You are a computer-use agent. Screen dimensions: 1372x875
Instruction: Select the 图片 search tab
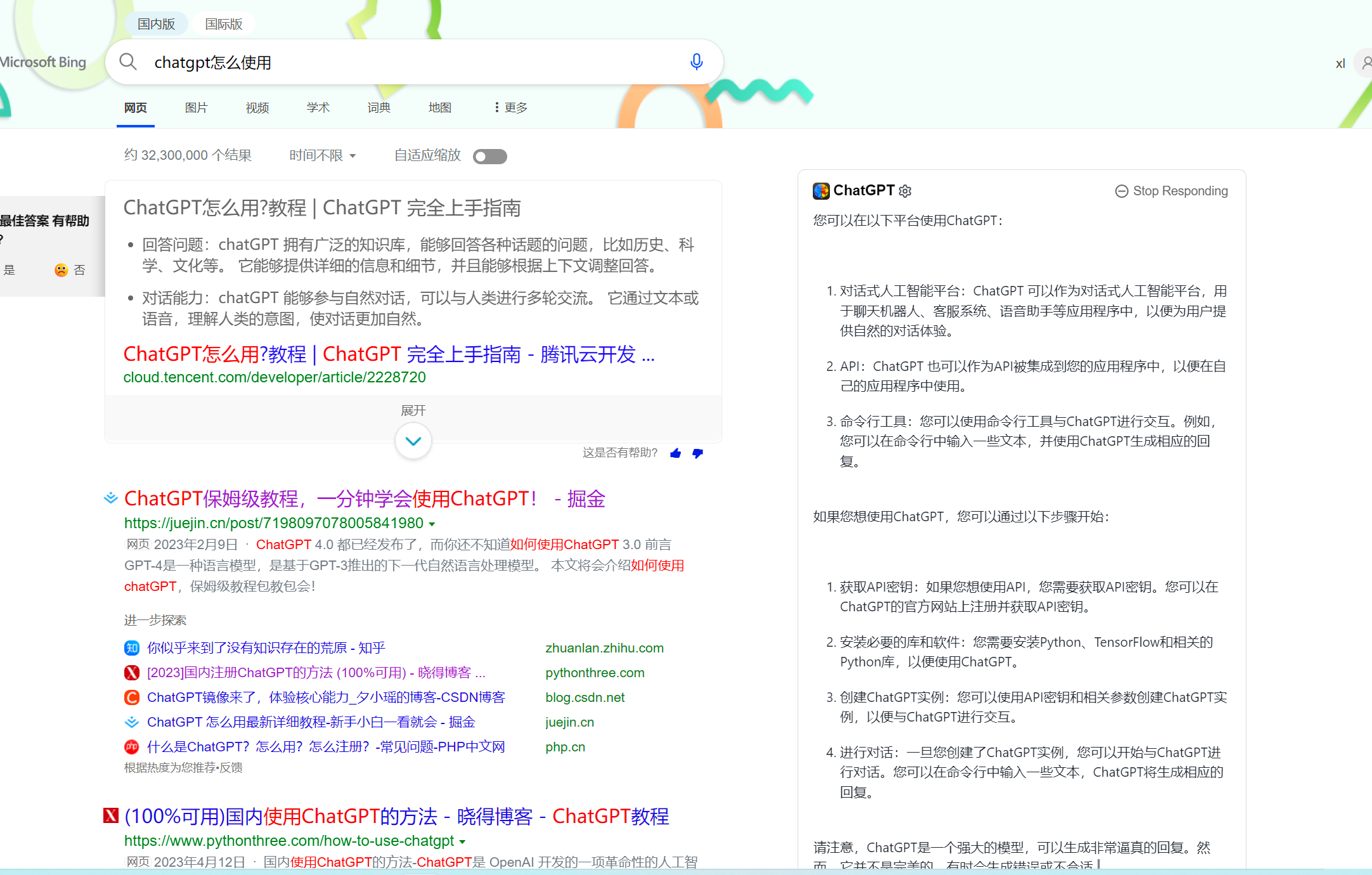click(x=197, y=108)
